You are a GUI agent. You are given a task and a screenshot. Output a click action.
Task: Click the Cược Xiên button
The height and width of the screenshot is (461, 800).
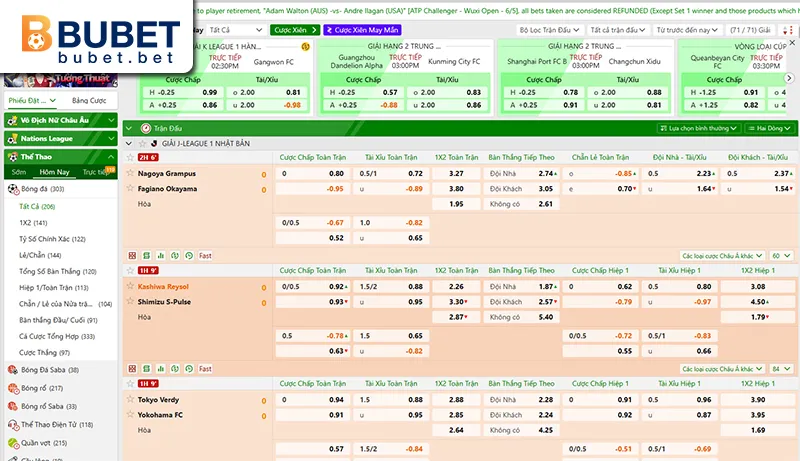click(x=295, y=30)
